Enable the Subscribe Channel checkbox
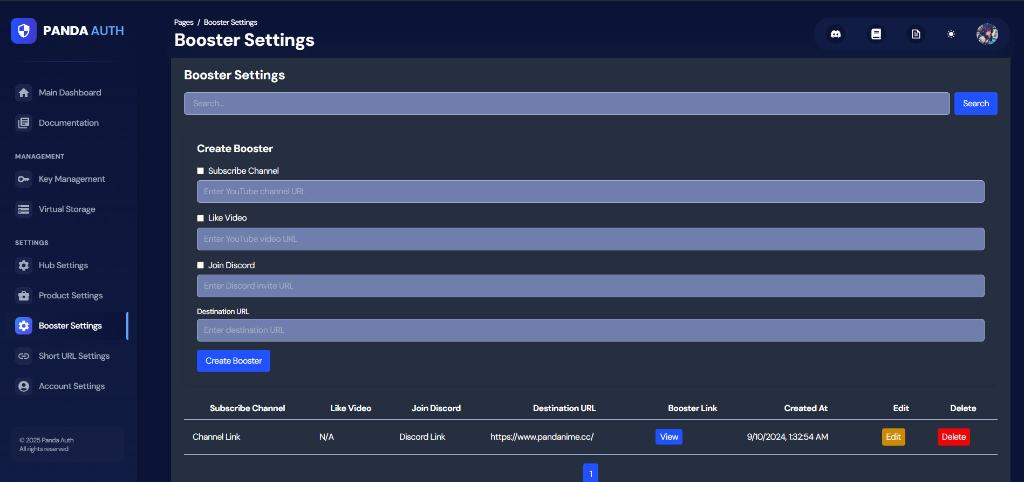The width and height of the screenshot is (1024, 482). pyautogui.click(x=200, y=171)
